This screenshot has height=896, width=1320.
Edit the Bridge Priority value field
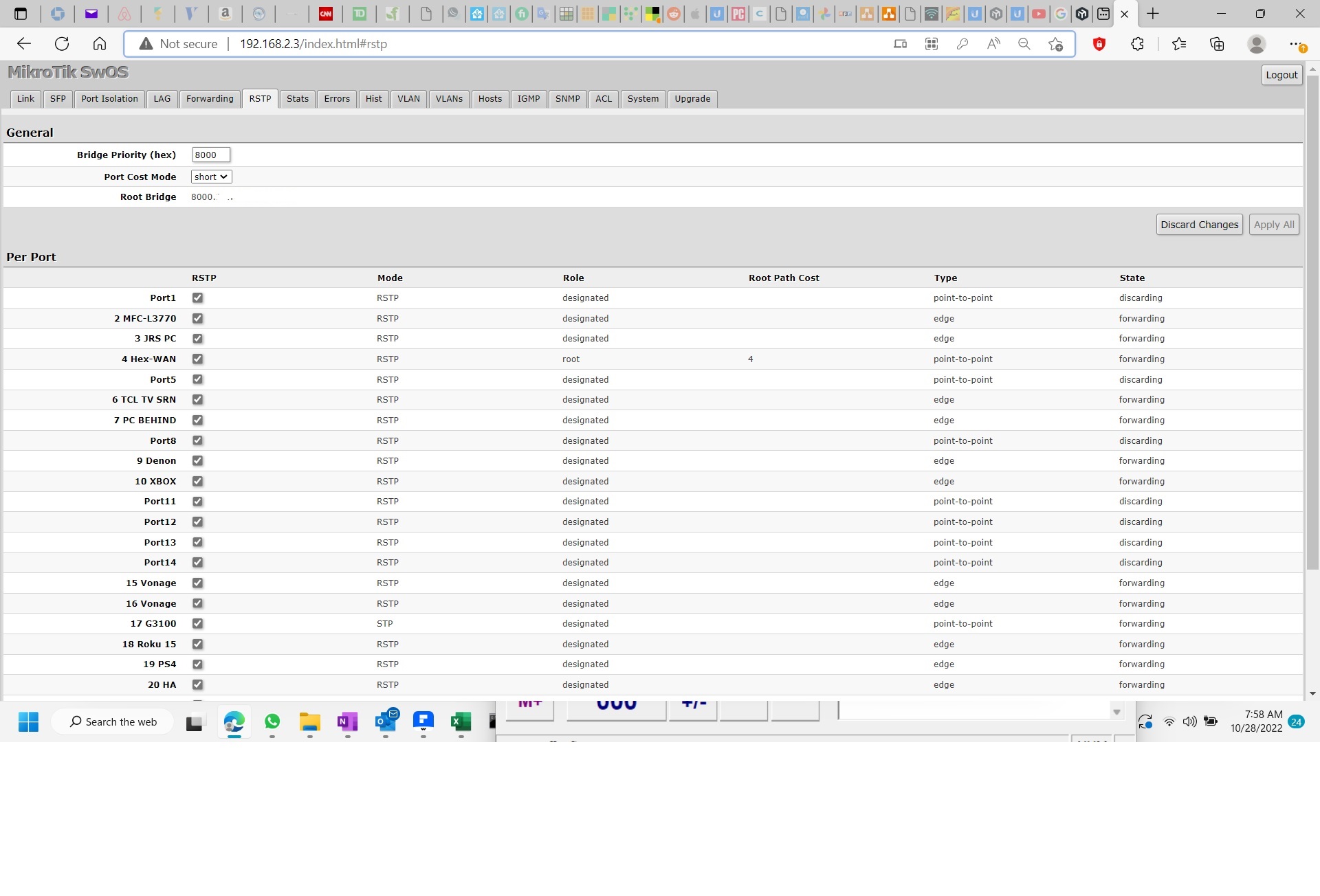[210, 155]
